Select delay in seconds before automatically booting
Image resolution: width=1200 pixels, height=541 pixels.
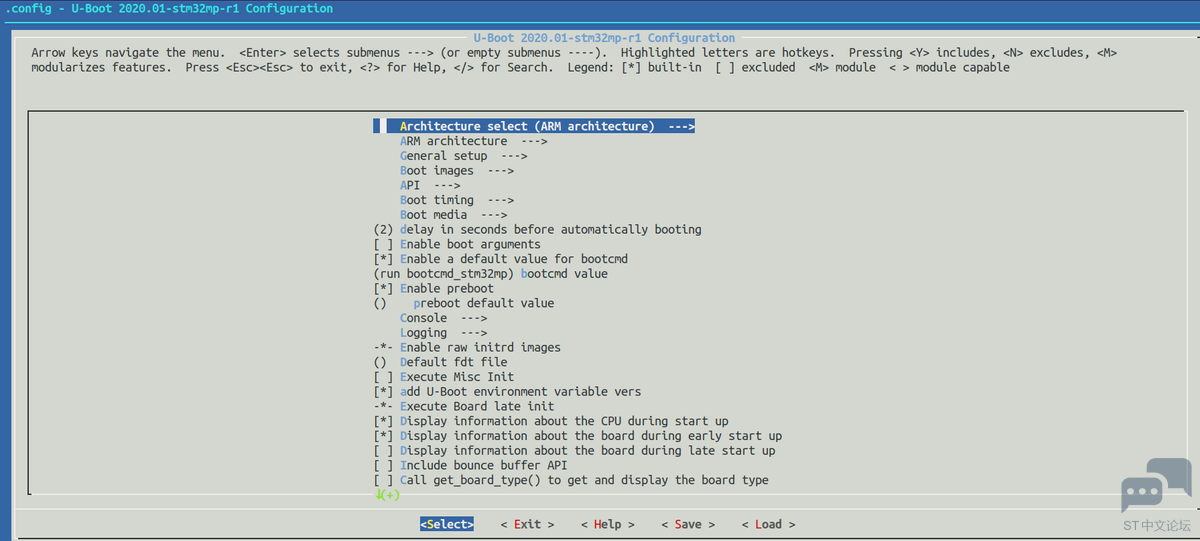[x=537, y=230]
